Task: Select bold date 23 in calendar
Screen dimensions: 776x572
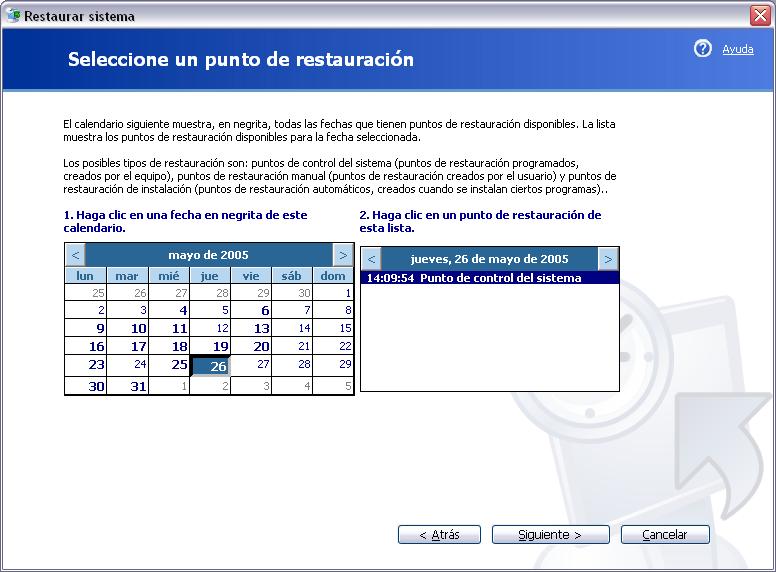Action: 86,365
